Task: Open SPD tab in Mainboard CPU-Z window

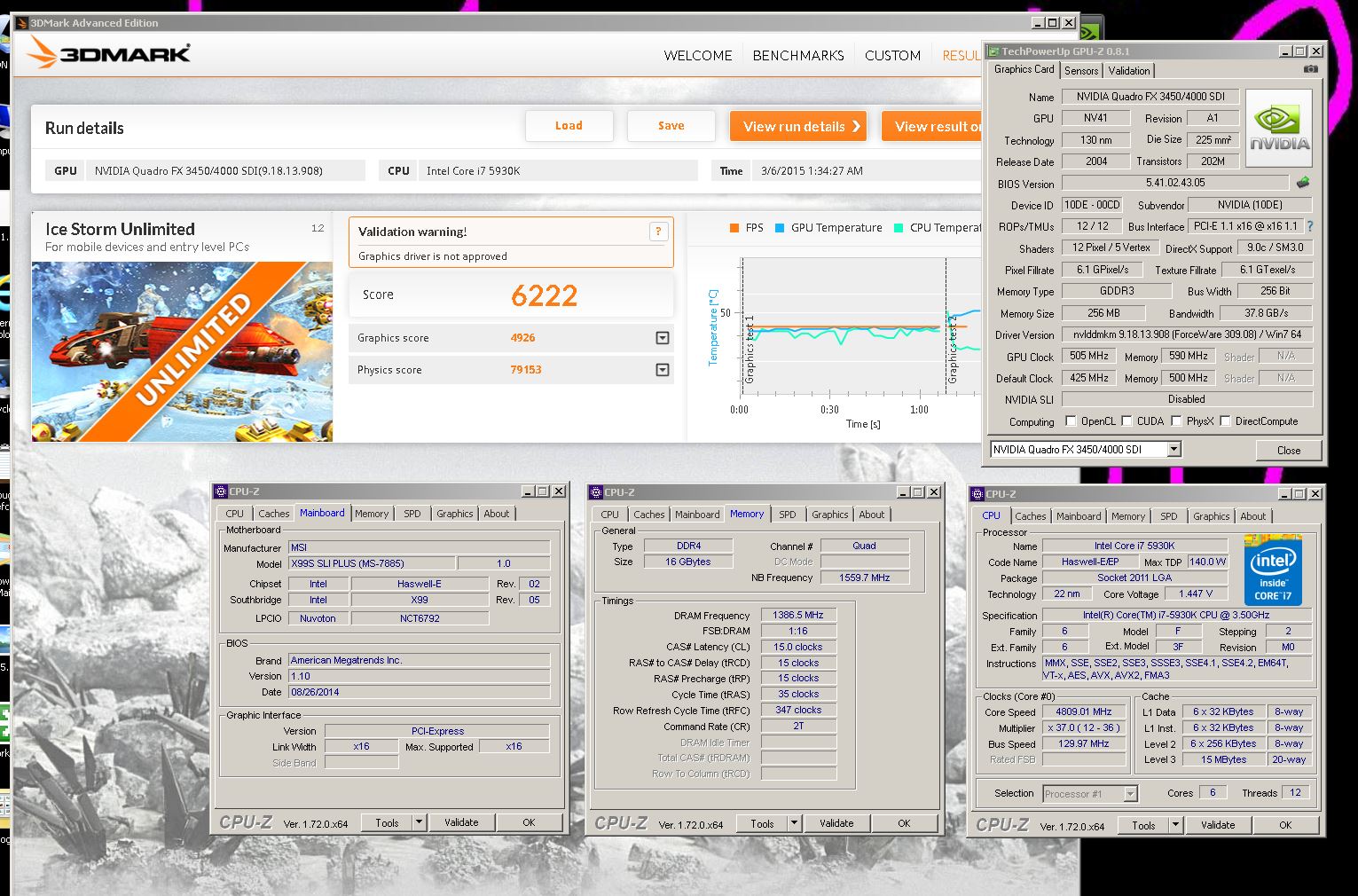Action: (412, 514)
